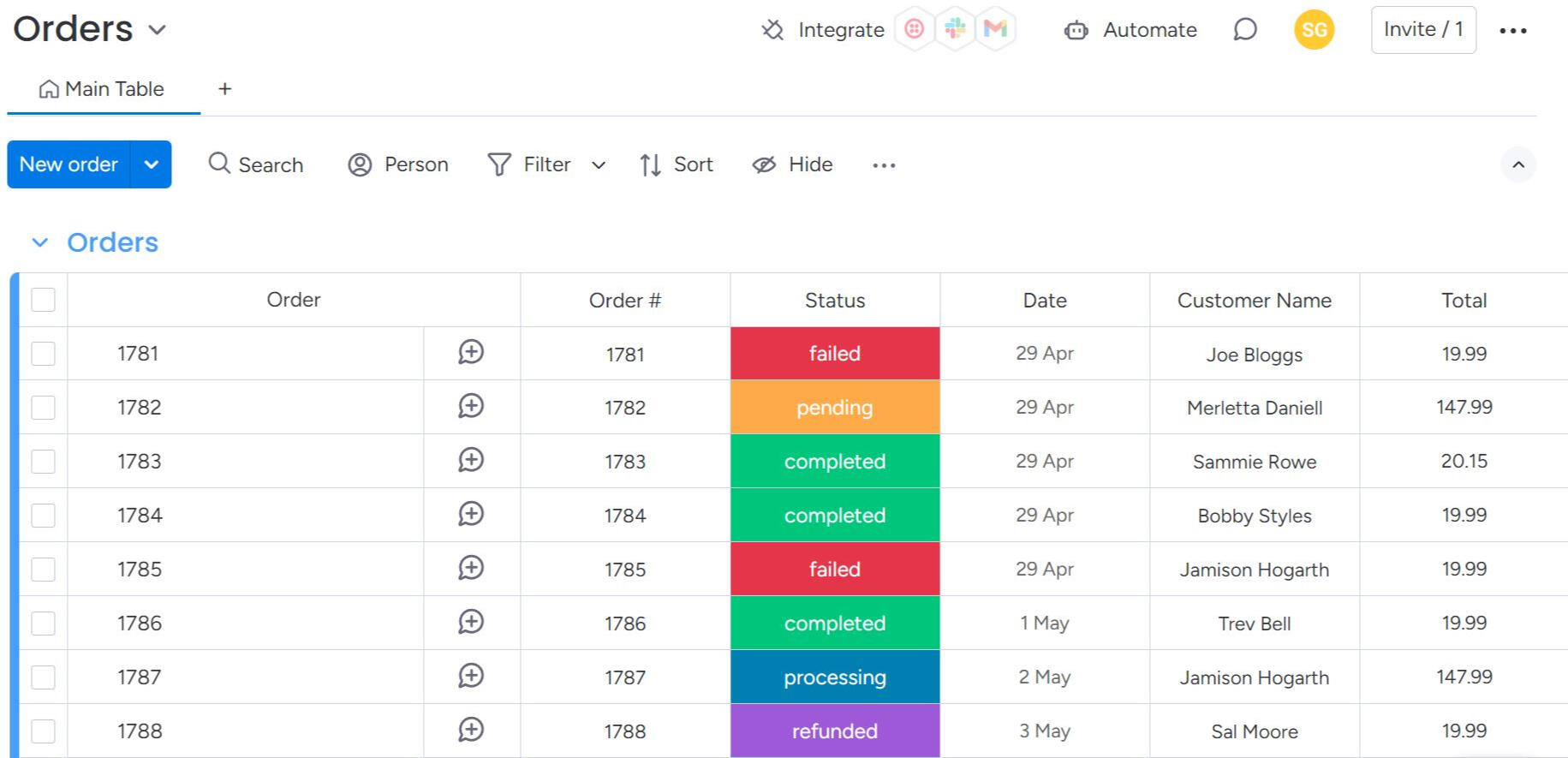
Task: Open the board options three-dot menu
Action: pos(1512,31)
